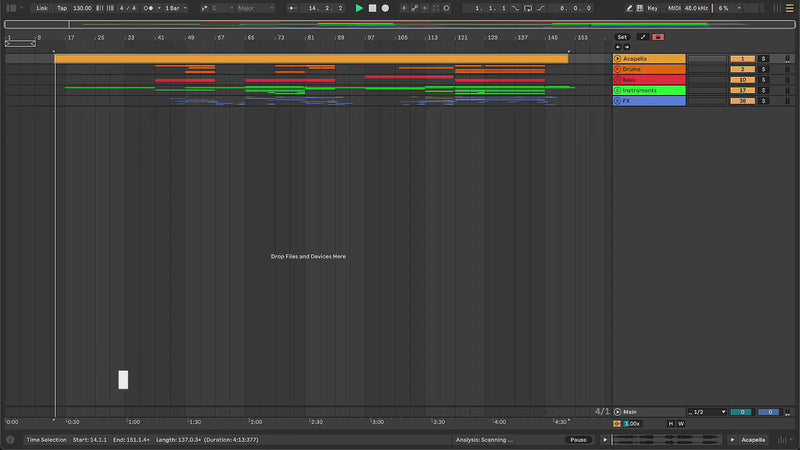Open the Main track 1/2 output dropdown
This screenshot has height=450, width=800.
707,412
